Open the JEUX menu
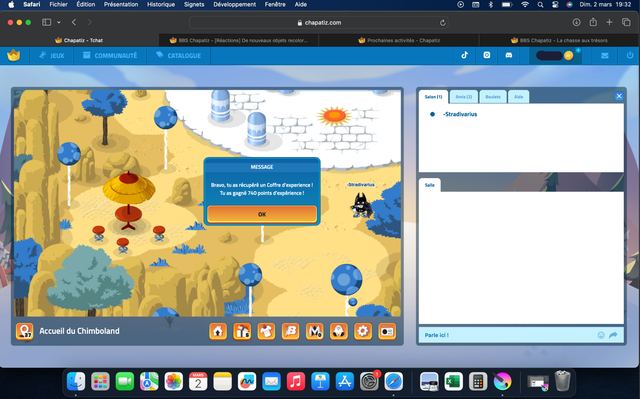This screenshot has height=399, width=640. (51, 55)
